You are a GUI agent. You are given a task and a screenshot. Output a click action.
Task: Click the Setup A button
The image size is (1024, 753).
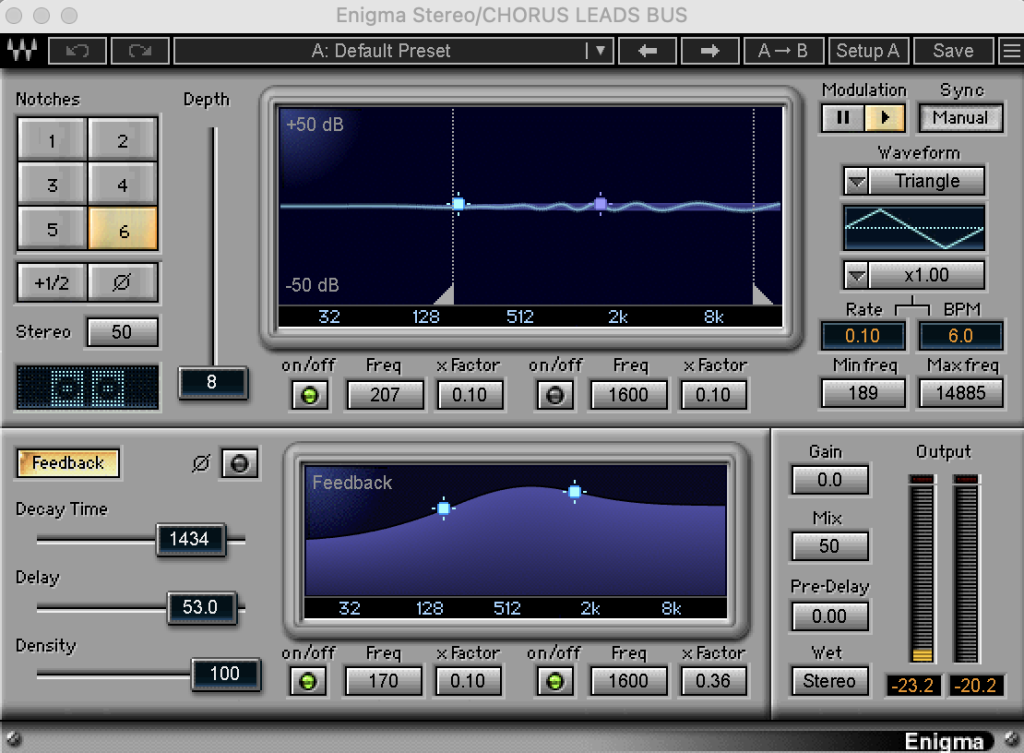[867, 50]
